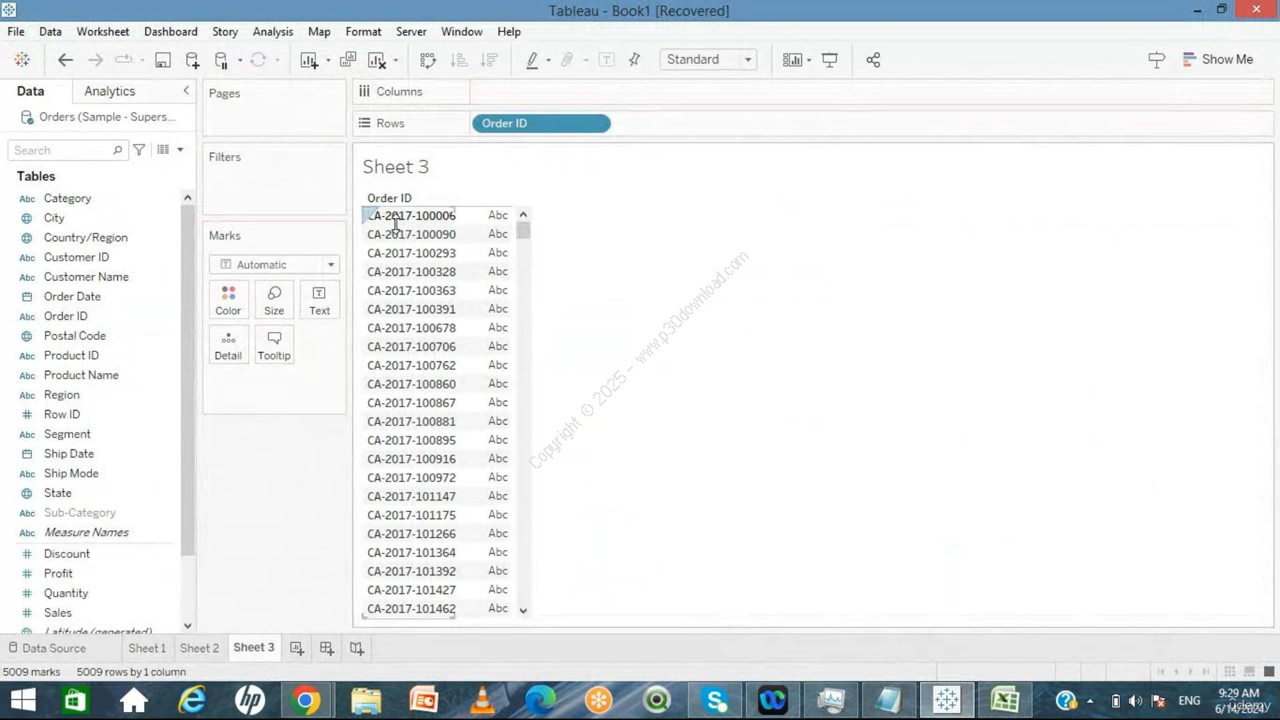Click the Order ID pill on Rows

[x=541, y=123]
